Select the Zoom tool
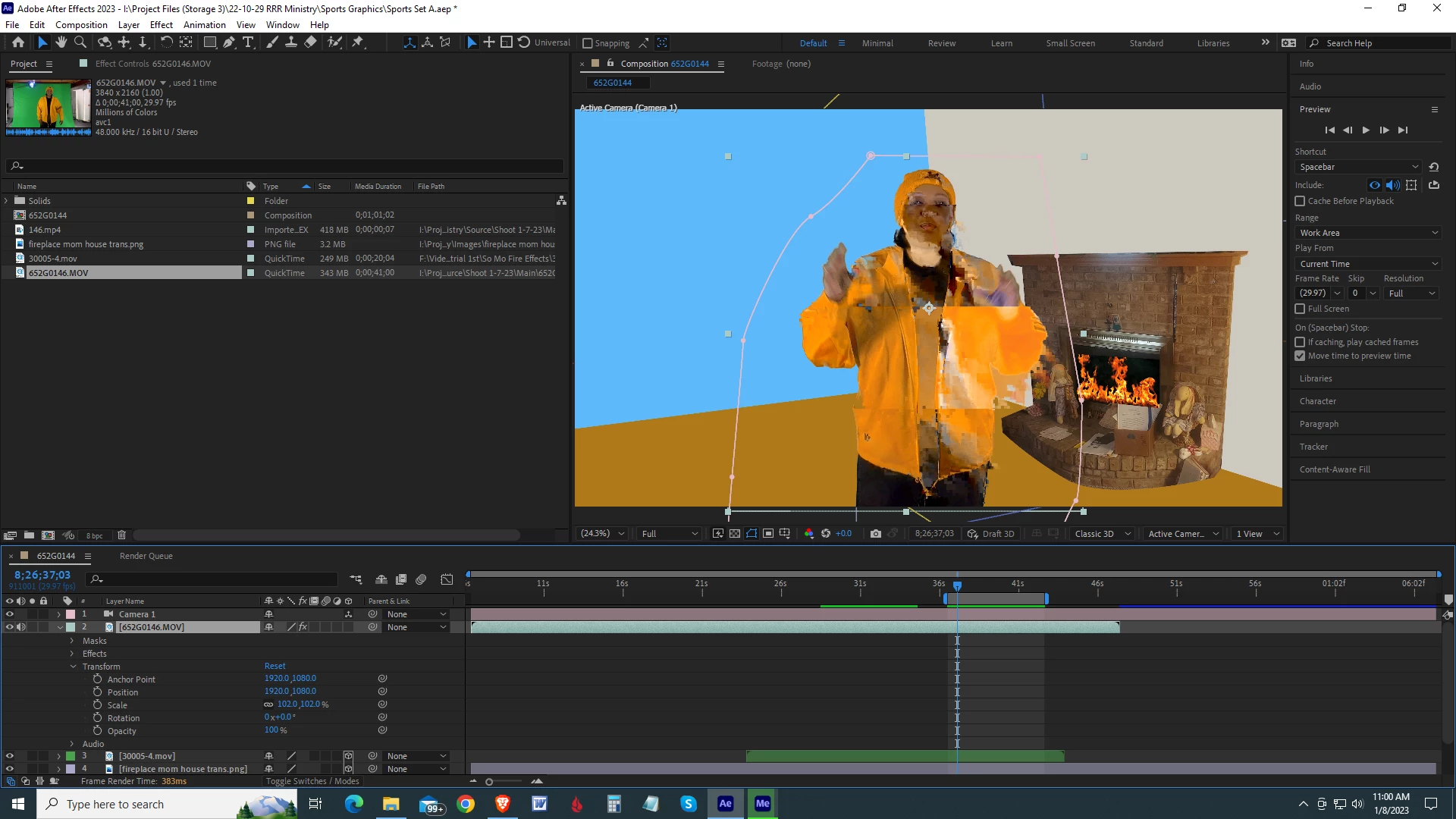The height and width of the screenshot is (819, 1456). [80, 42]
